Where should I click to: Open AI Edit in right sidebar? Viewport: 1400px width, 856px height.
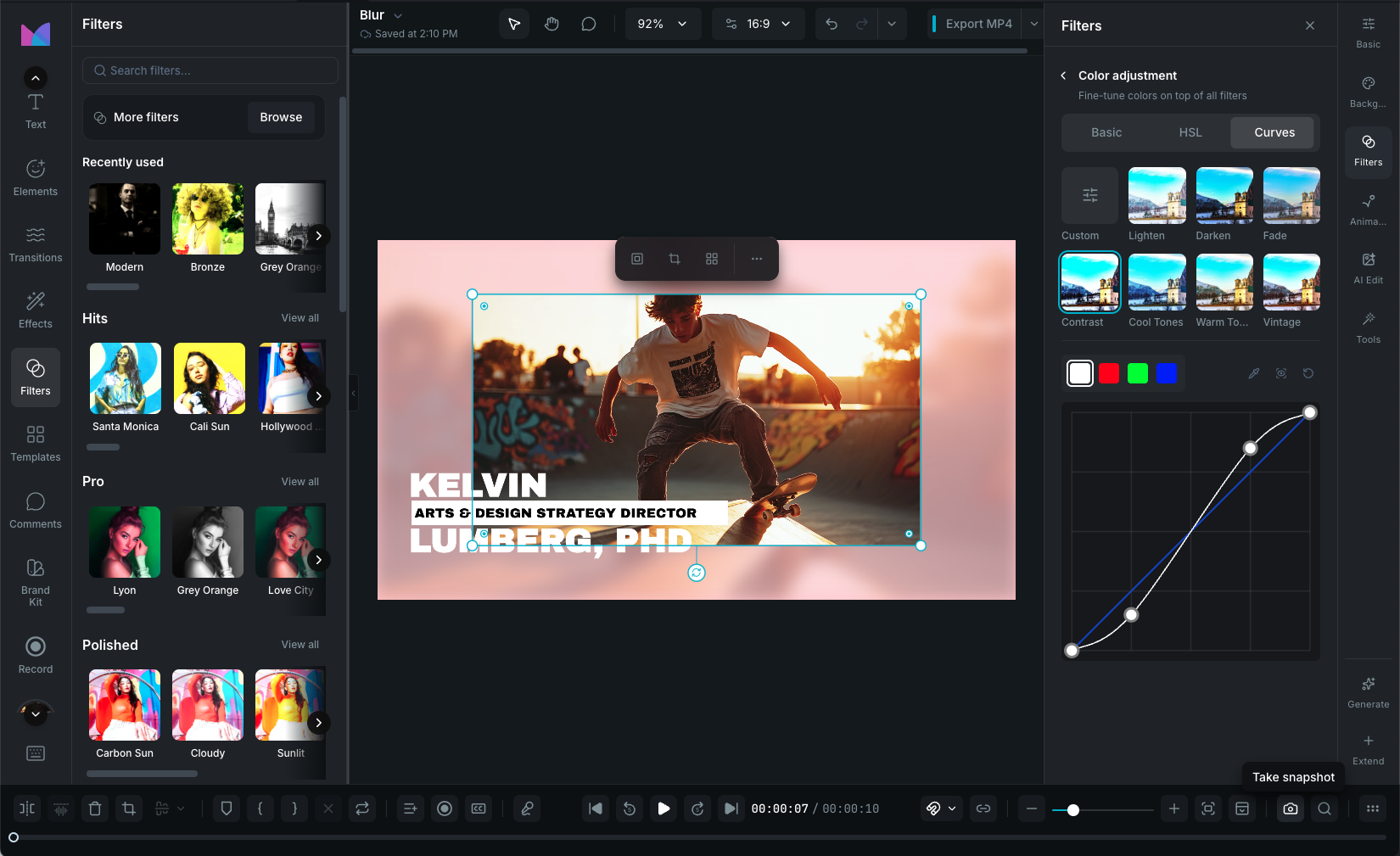[1369, 268]
